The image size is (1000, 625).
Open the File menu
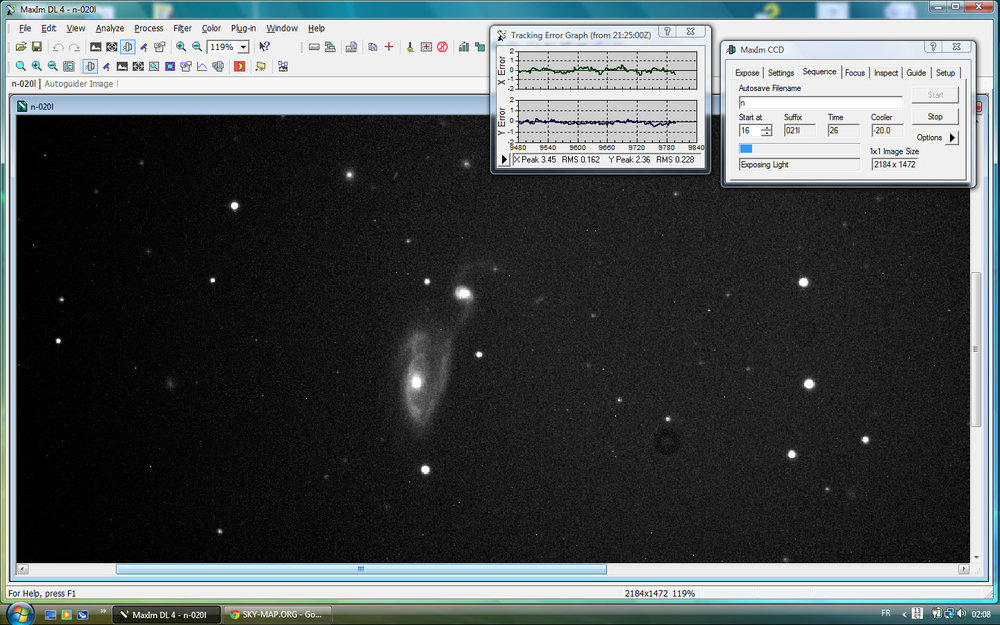pyautogui.click(x=25, y=28)
